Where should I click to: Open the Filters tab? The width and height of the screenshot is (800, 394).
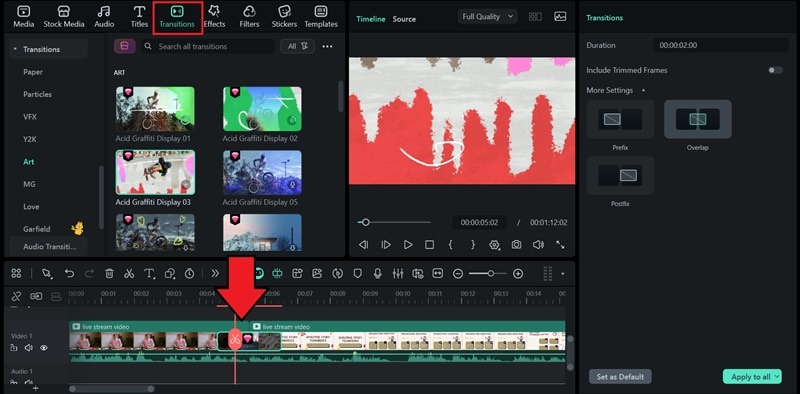click(x=249, y=17)
